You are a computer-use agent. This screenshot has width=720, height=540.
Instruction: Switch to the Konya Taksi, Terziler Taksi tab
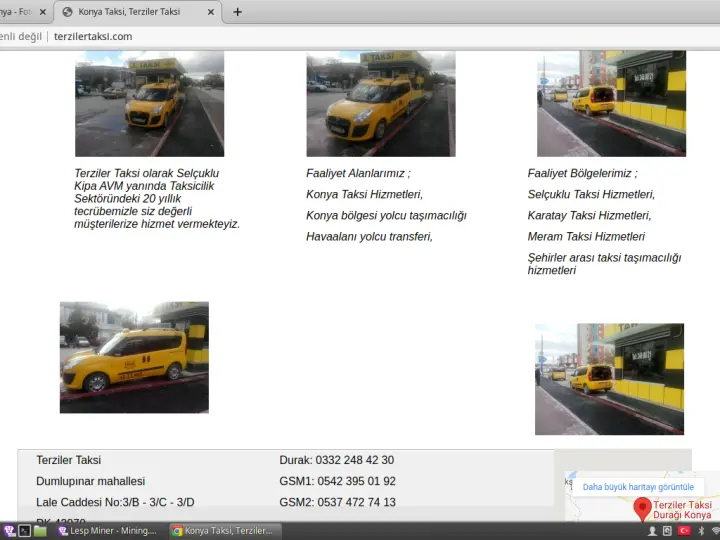tap(138, 12)
